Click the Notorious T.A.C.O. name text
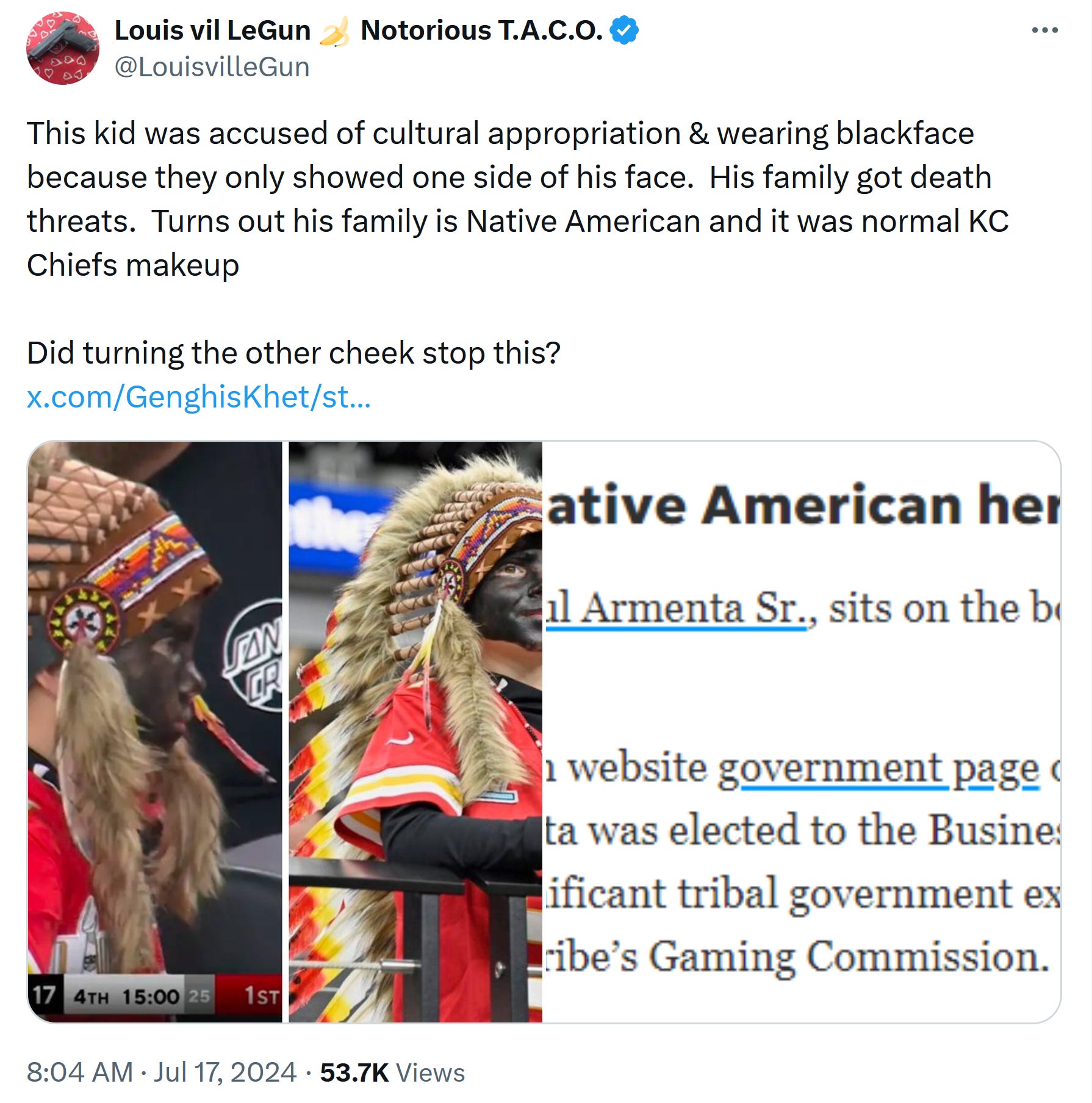 pyautogui.click(x=482, y=31)
